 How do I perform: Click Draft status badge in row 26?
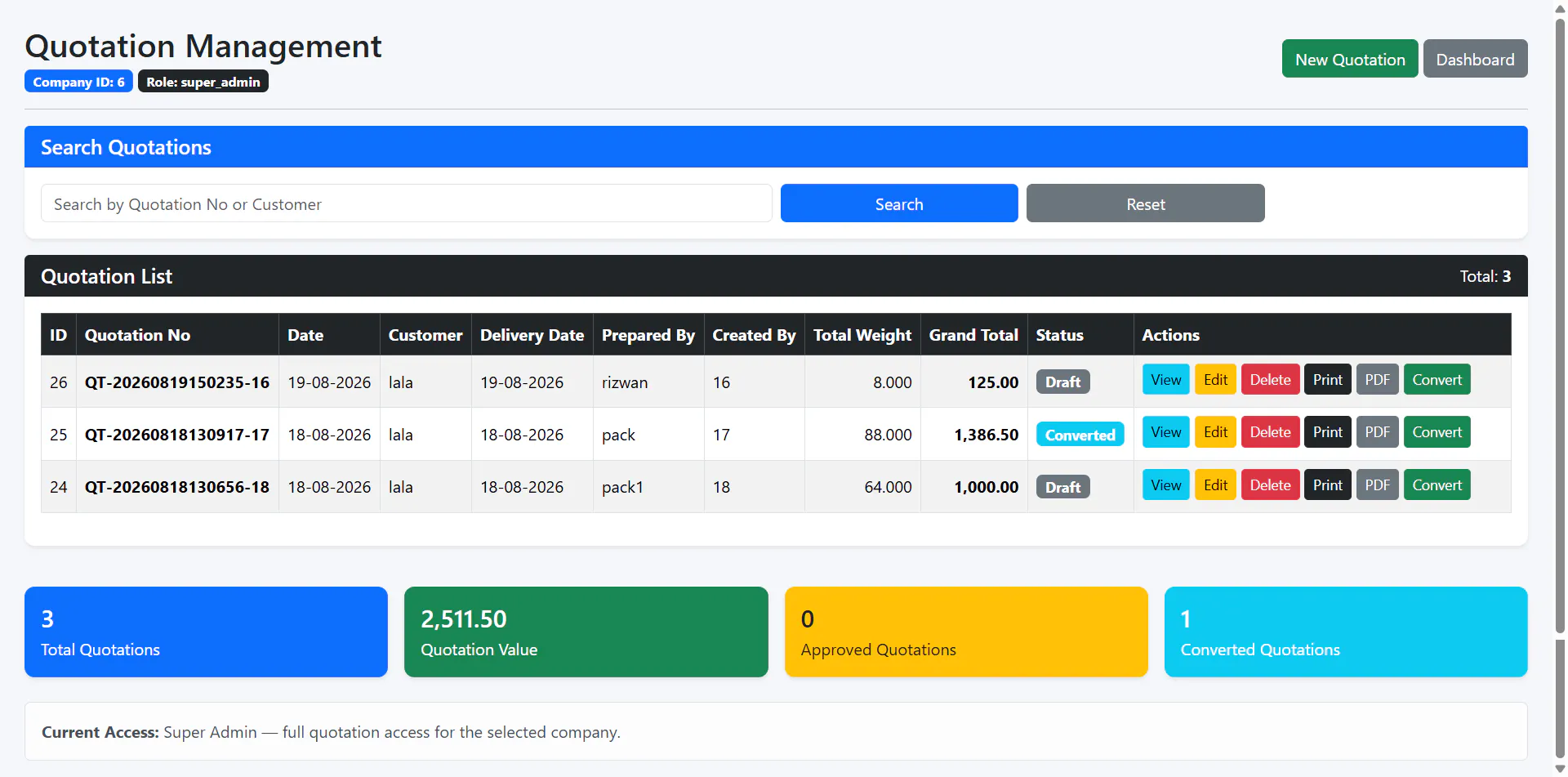coord(1062,382)
